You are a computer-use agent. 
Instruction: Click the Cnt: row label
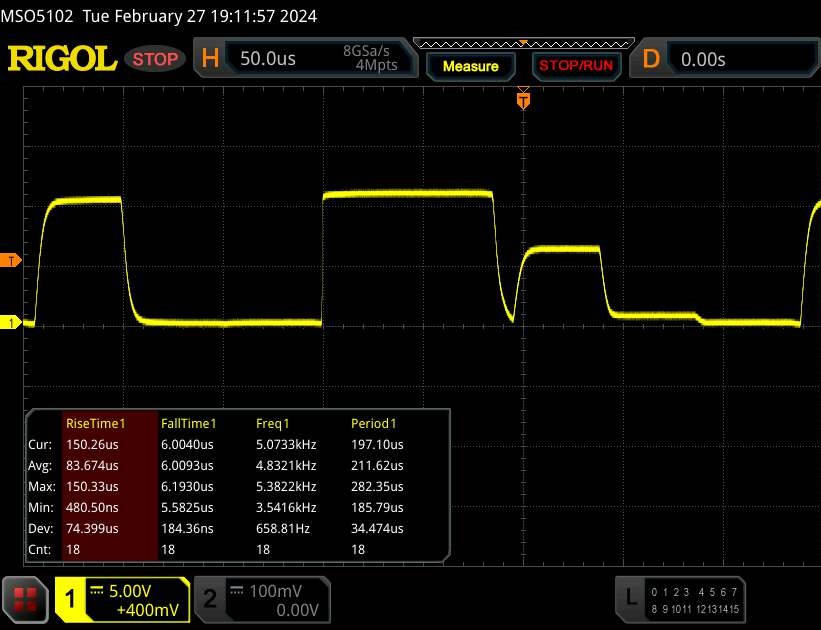pos(40,549)
